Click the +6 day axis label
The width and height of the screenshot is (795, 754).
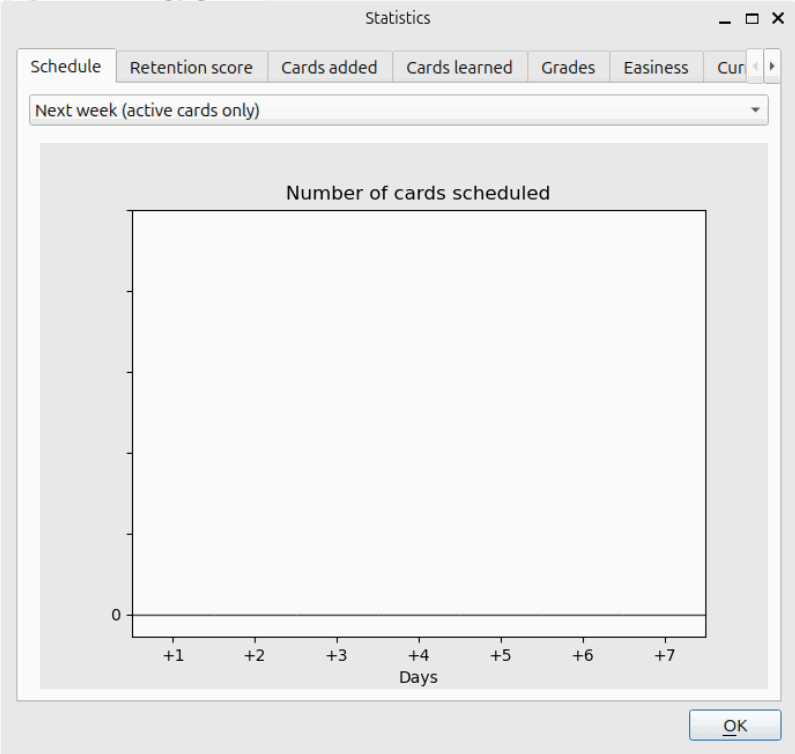click(x=583, y=656)
